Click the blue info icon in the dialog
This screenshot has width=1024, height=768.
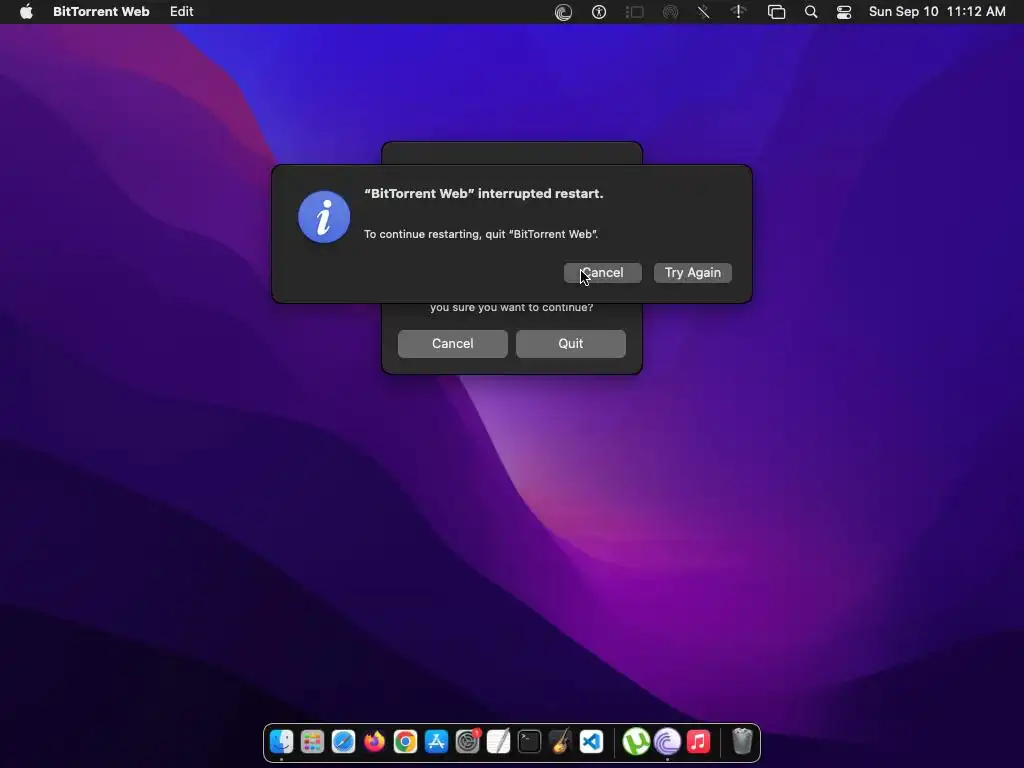point(324,217)
